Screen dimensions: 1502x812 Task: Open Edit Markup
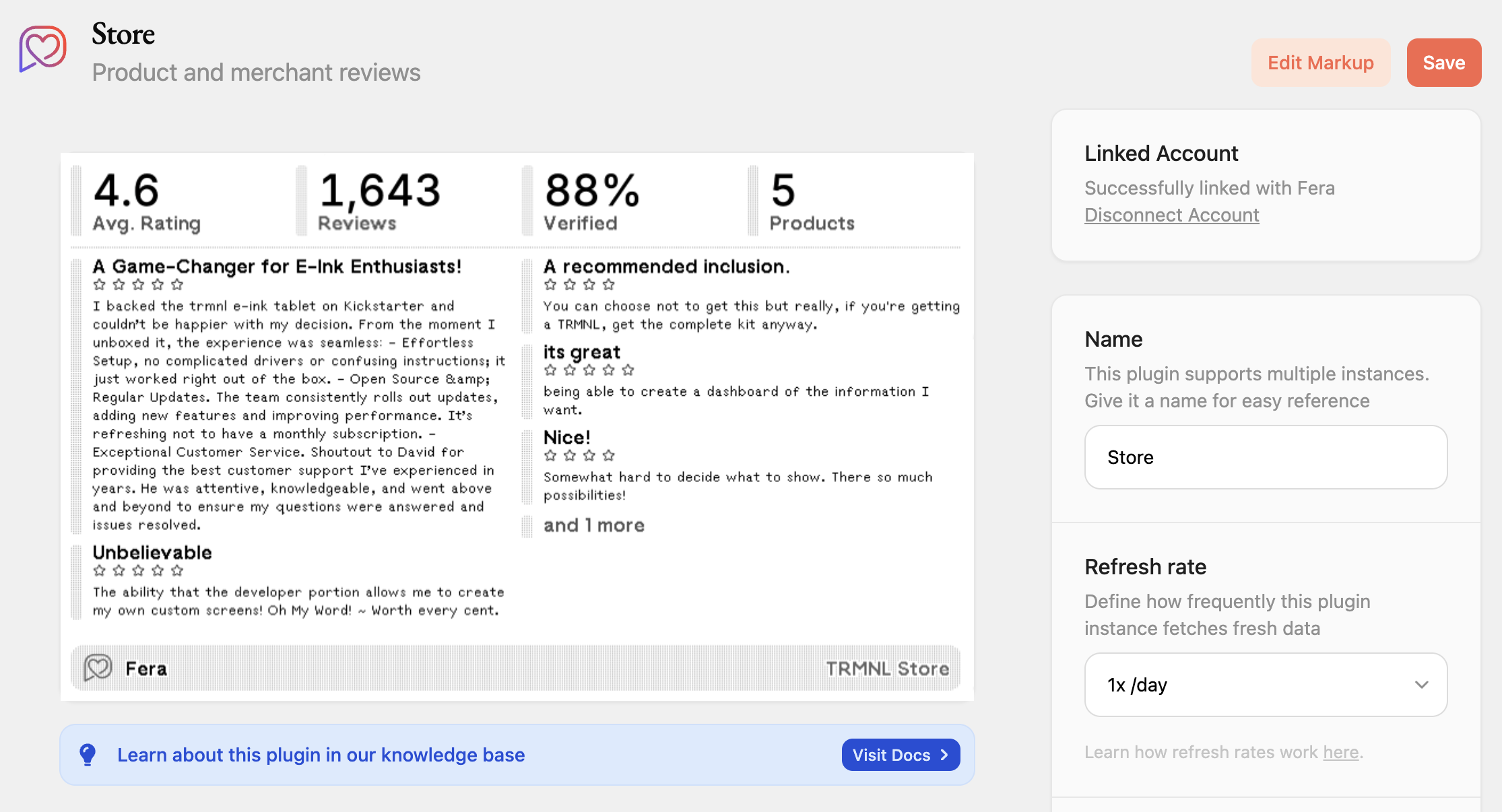(1320, 63)
